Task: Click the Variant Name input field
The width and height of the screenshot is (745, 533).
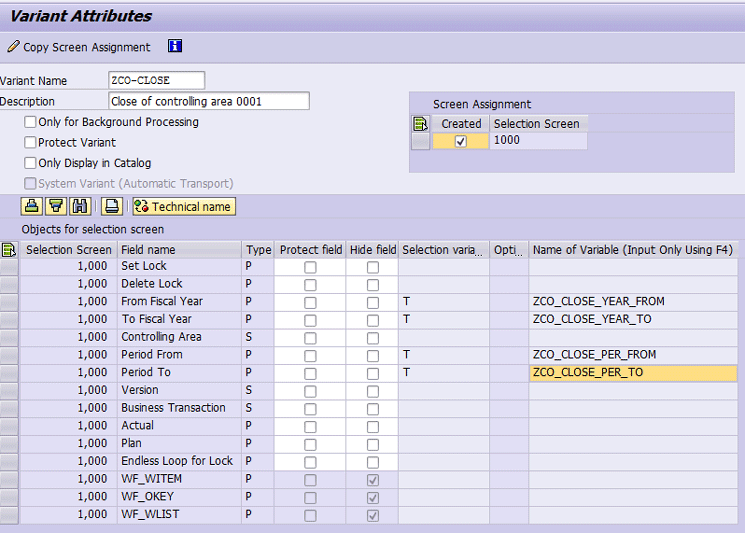Action: click(156, 81)
